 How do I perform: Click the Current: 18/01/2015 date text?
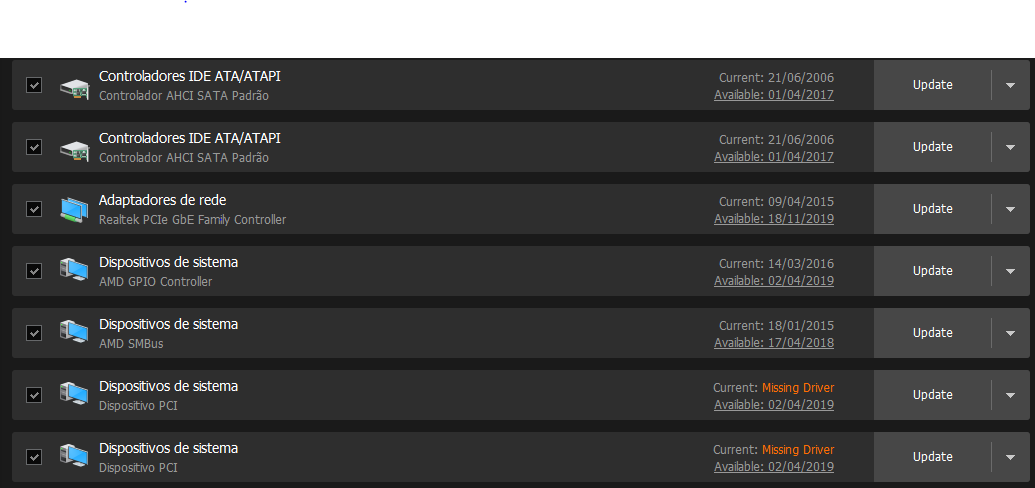[776, 326]
